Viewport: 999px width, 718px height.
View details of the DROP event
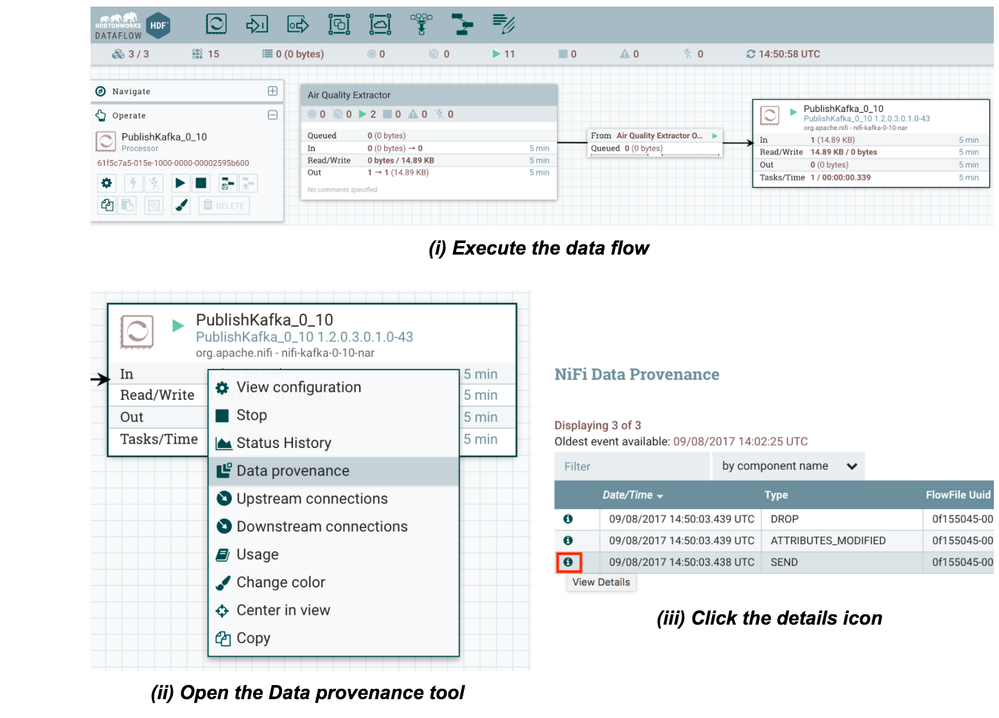pos(568,519)
